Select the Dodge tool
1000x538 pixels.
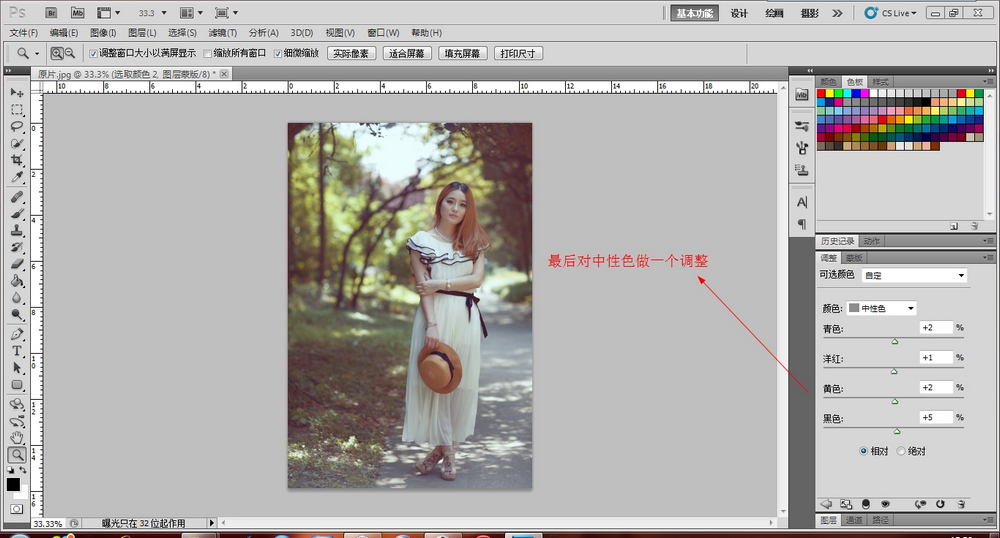tap(17, 314)
